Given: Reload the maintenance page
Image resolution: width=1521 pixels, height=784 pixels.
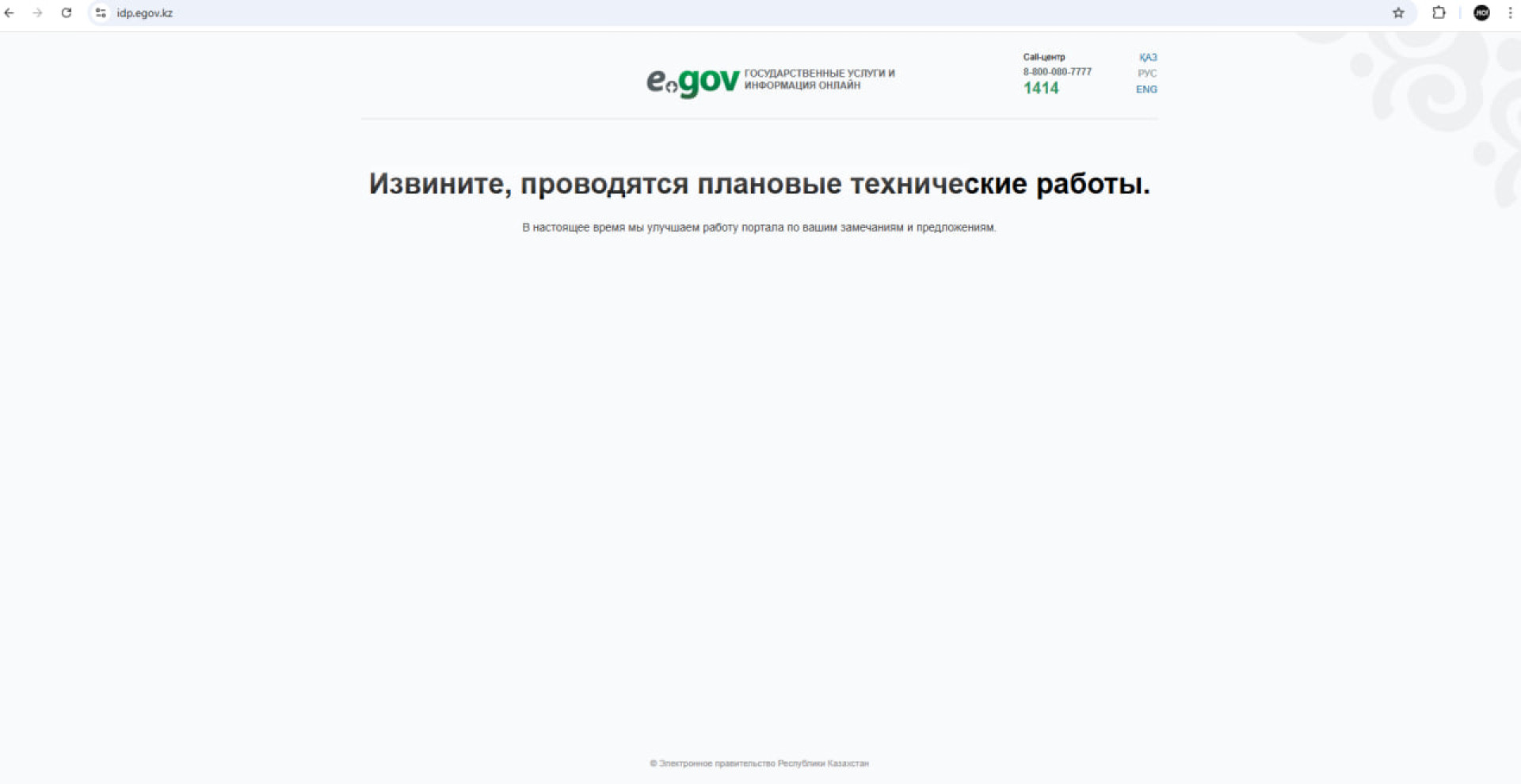Looking at the screenshot, I should pyautogui.click(x=67, y=13).
